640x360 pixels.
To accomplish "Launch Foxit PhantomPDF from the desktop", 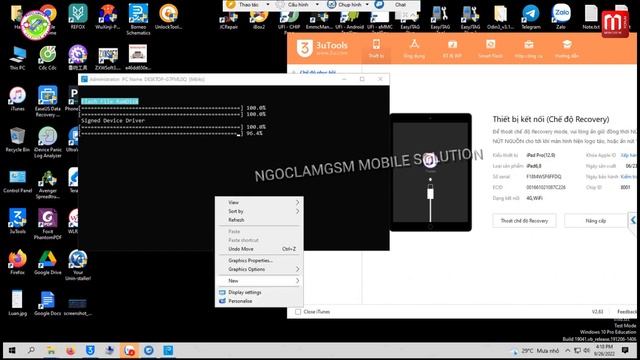I will click(x=47, y=224).
